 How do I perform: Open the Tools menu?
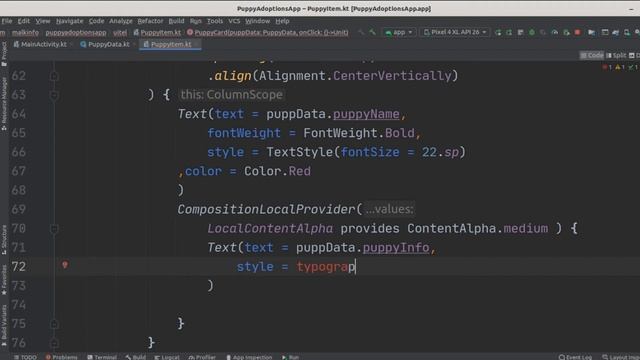point(215,21)
